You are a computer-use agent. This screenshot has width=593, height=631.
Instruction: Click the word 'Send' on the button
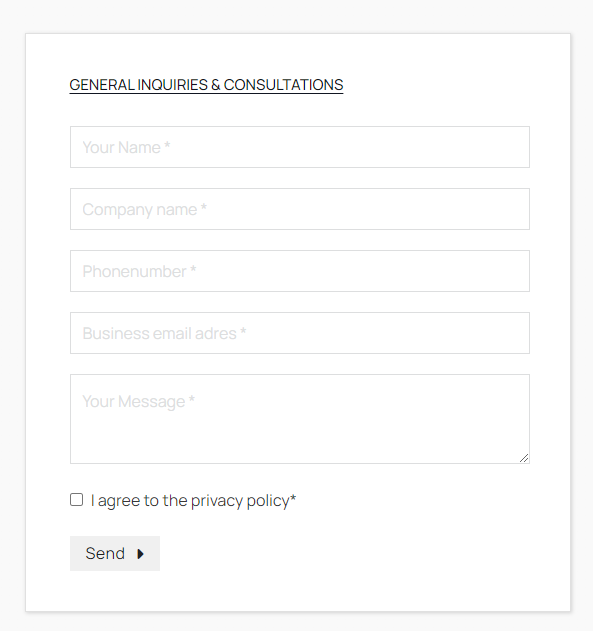pos(105,554)
